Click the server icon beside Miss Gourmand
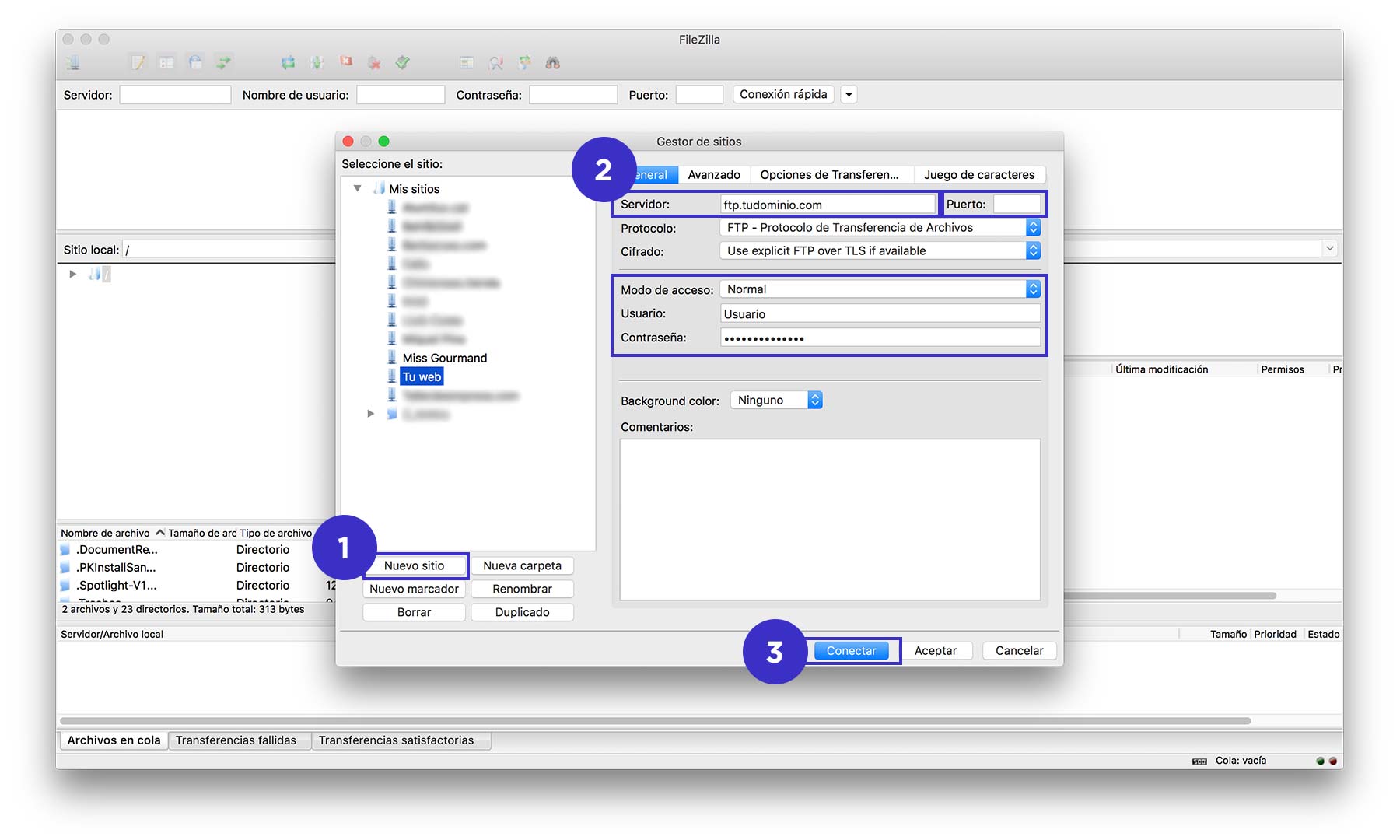This screenshot has height=840, width=1400. (x=392, y=358)
